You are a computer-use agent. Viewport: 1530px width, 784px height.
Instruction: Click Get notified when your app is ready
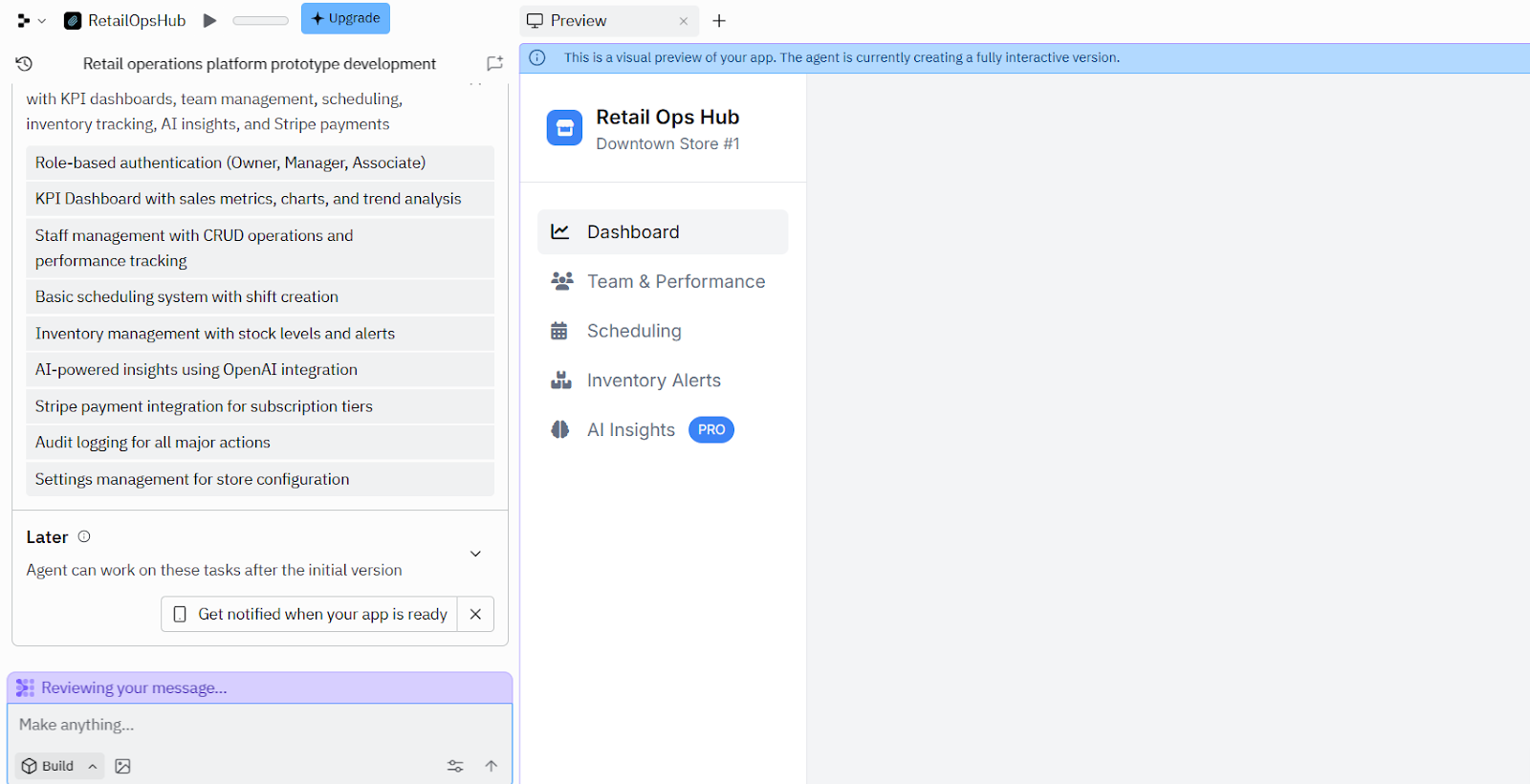tap(310, 615)
